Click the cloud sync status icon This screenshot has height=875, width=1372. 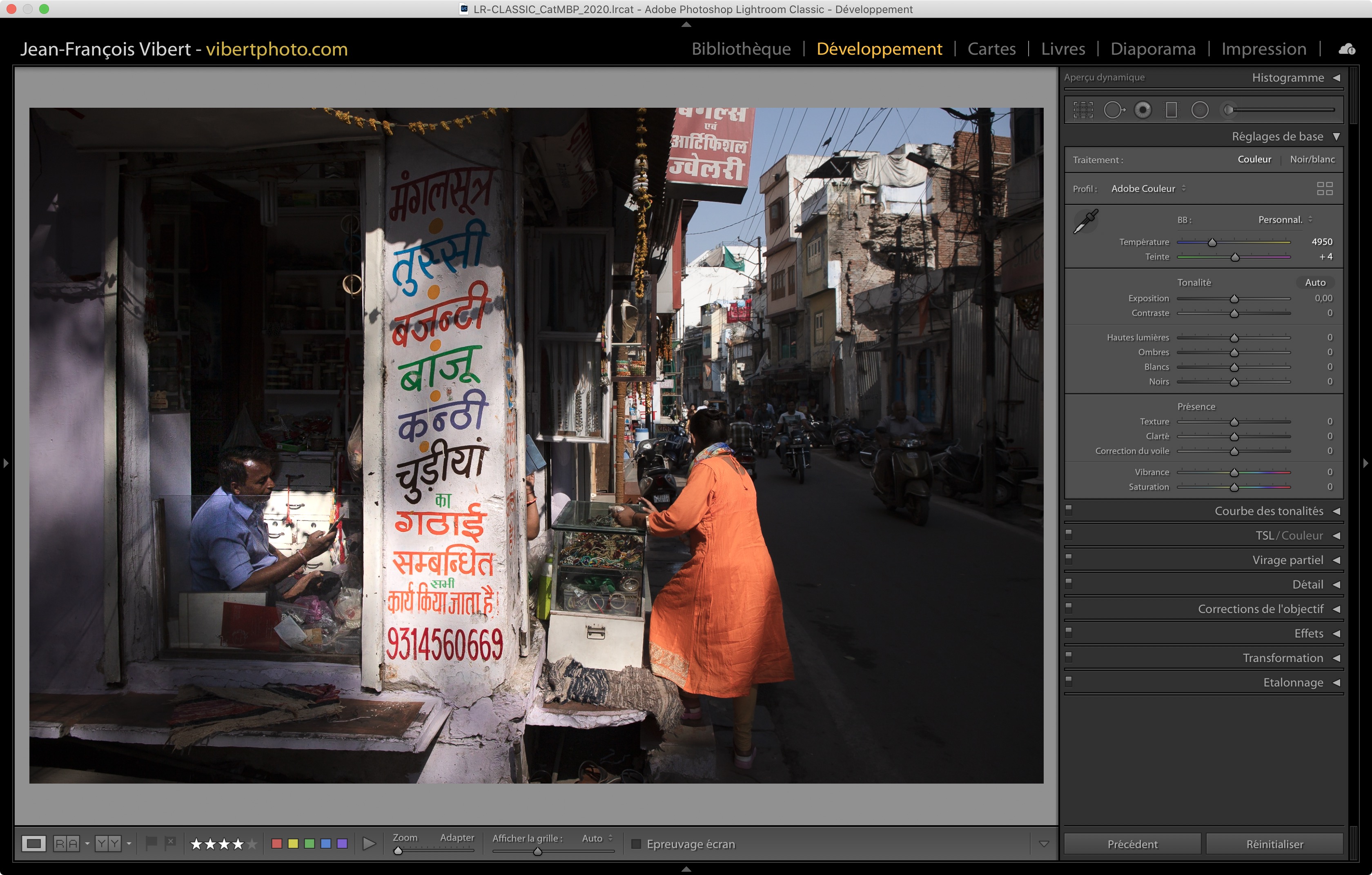point(1347,49)
